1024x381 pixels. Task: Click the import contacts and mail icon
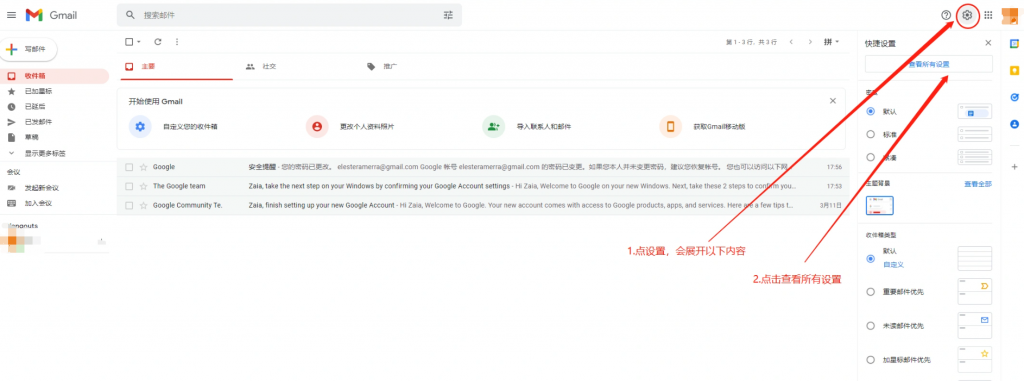[494, 126]
